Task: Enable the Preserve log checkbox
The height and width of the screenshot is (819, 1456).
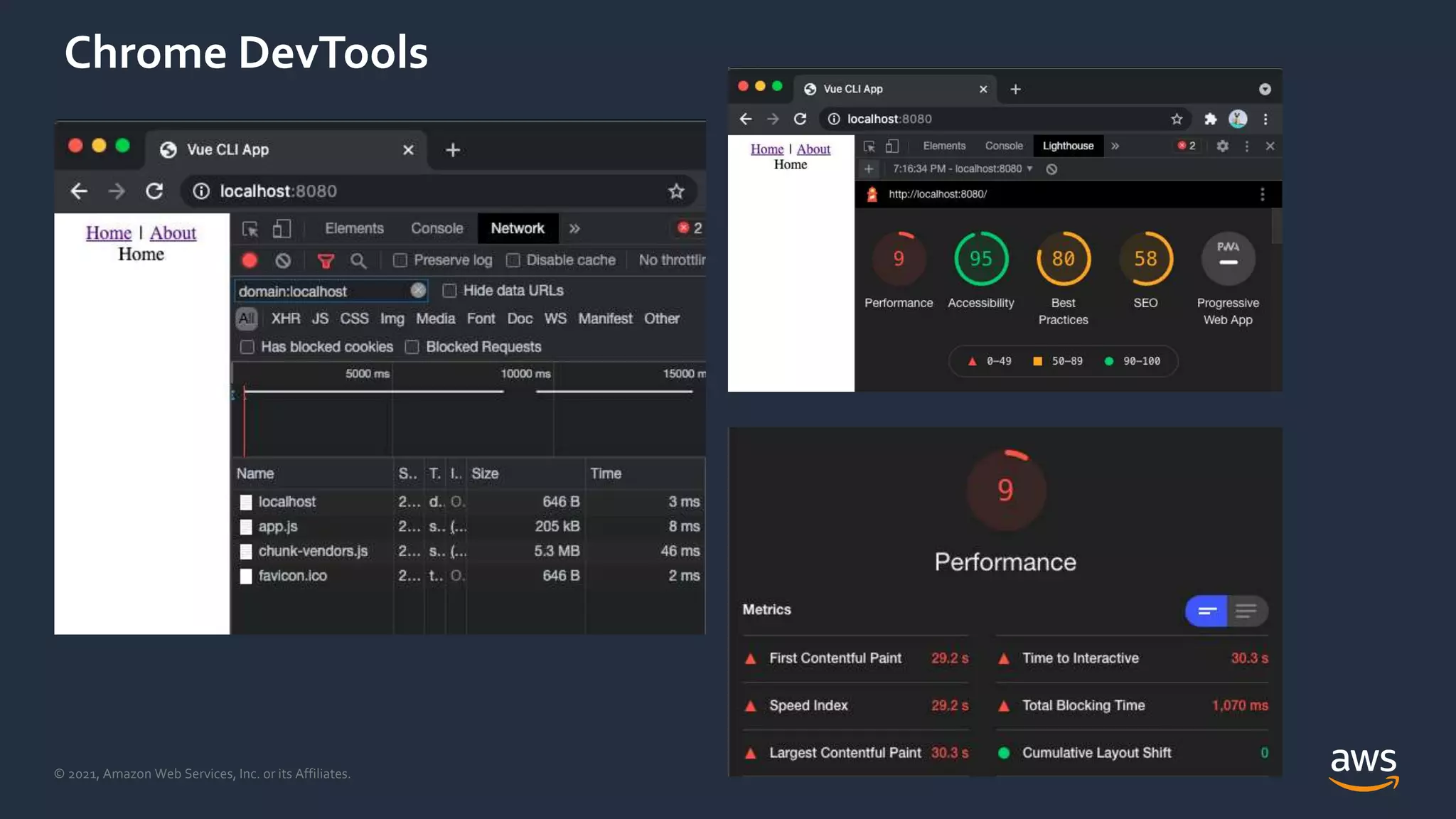Action: [400, 260]
